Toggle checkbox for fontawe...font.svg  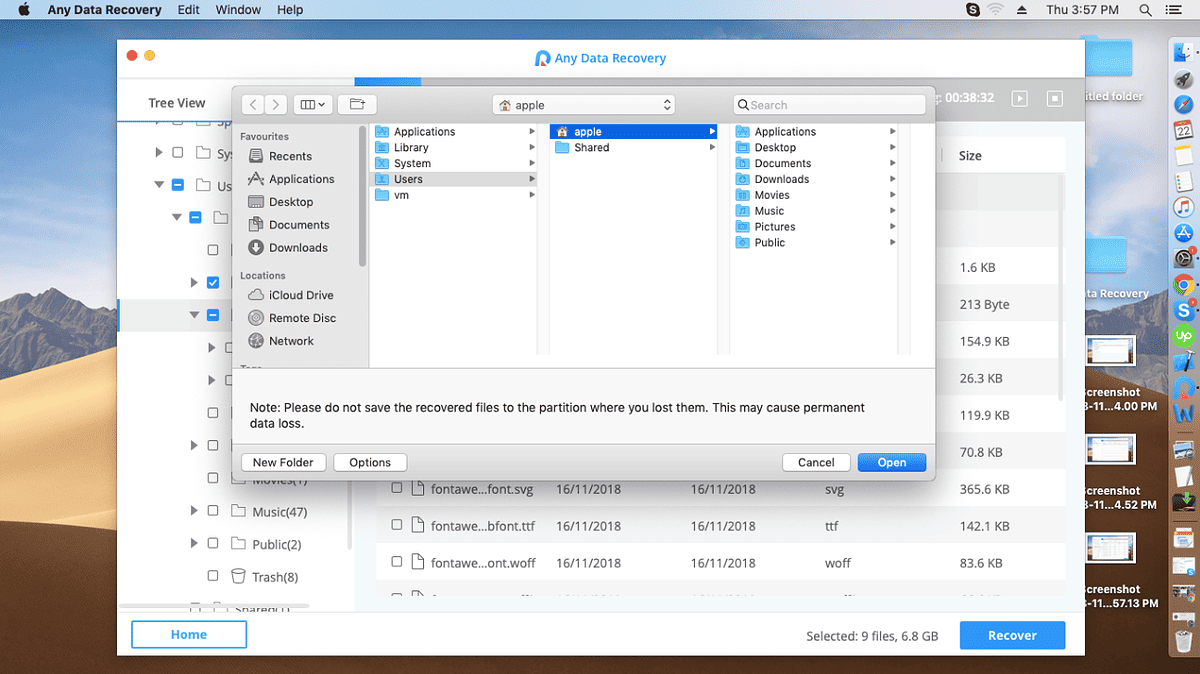click(x=397, y=488)
